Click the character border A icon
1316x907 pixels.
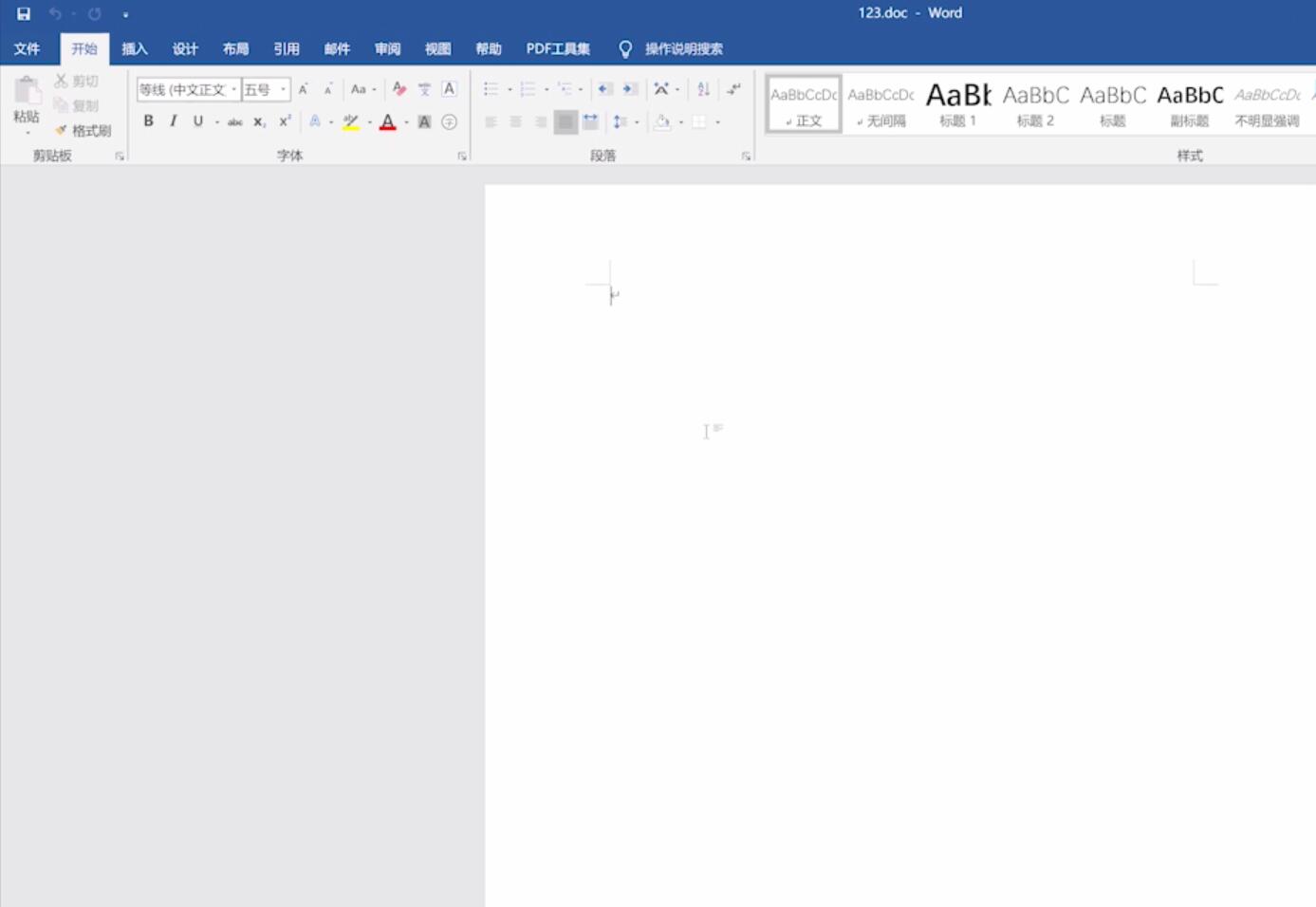coord(450,89)
